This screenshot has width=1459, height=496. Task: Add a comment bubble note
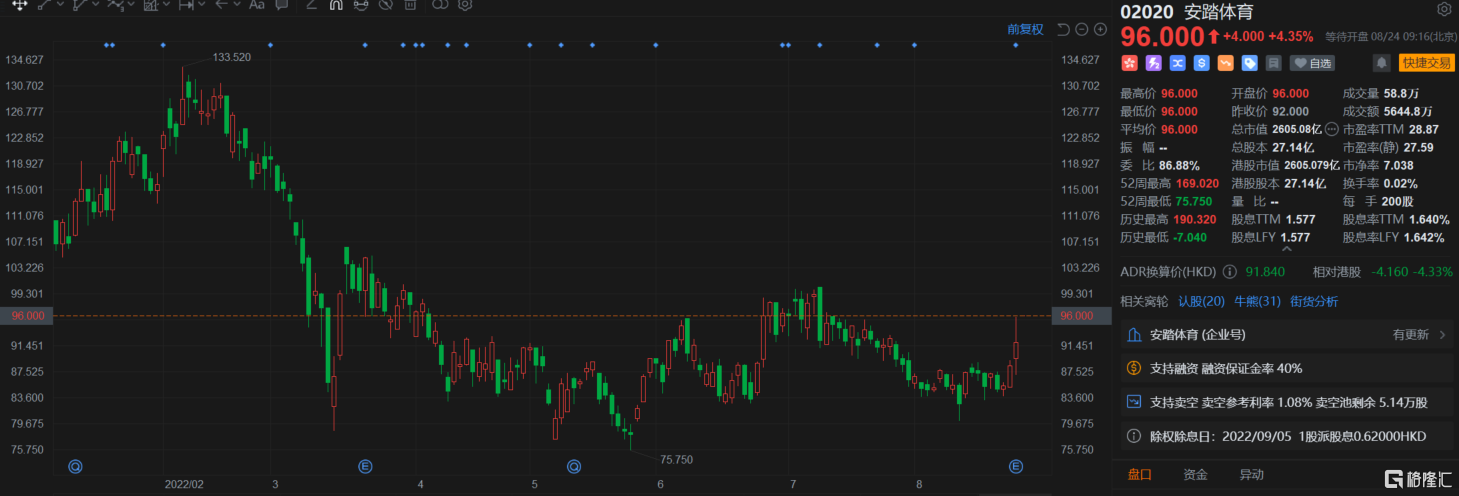[282, 4]
